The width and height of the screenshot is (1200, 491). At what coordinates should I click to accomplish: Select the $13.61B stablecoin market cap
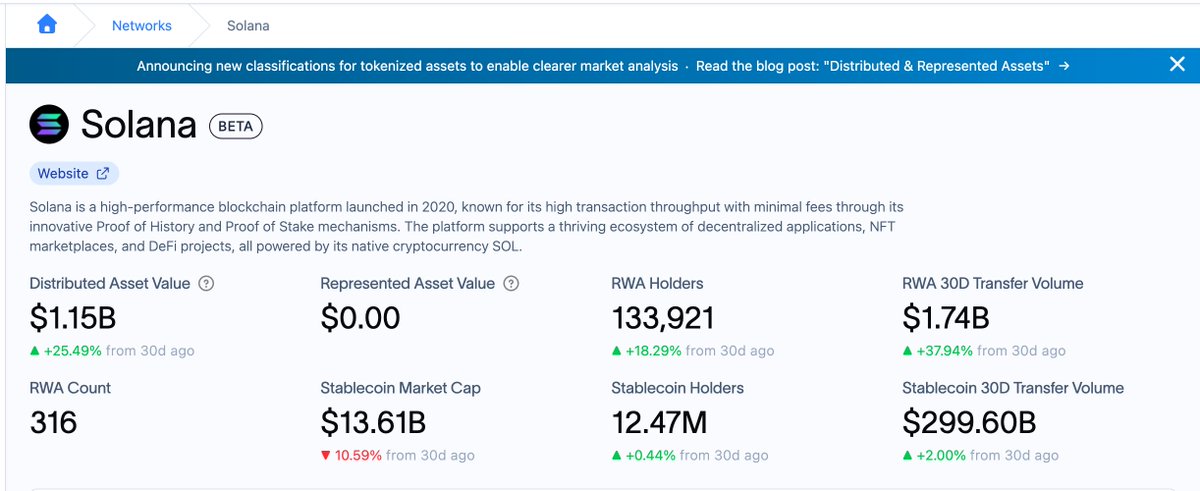click(373, 422)
